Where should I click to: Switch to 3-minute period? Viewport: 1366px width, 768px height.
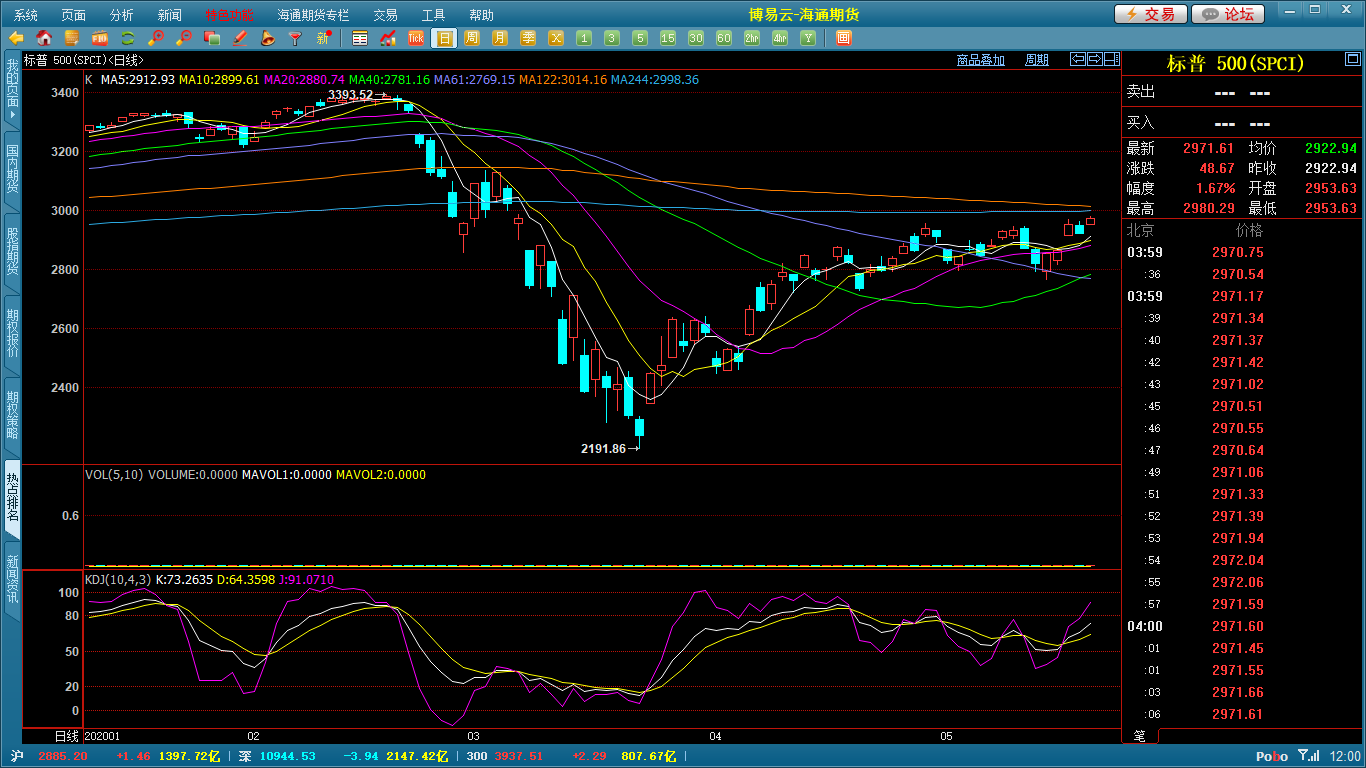(x=612, y=38)
